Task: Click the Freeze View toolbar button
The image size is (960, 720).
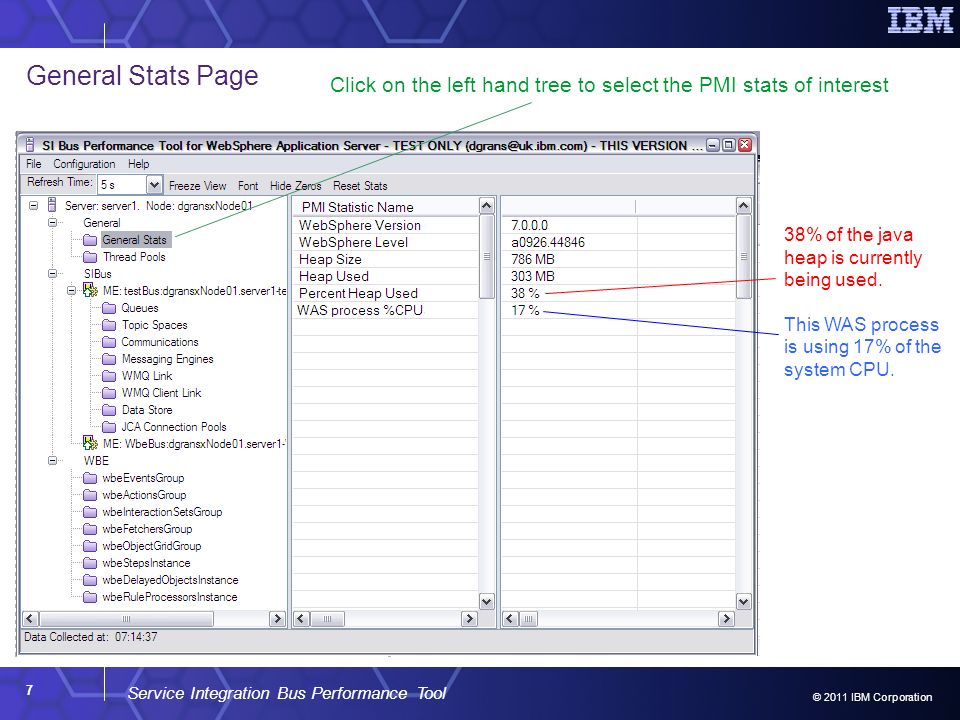Action: (x=197, y=186)
